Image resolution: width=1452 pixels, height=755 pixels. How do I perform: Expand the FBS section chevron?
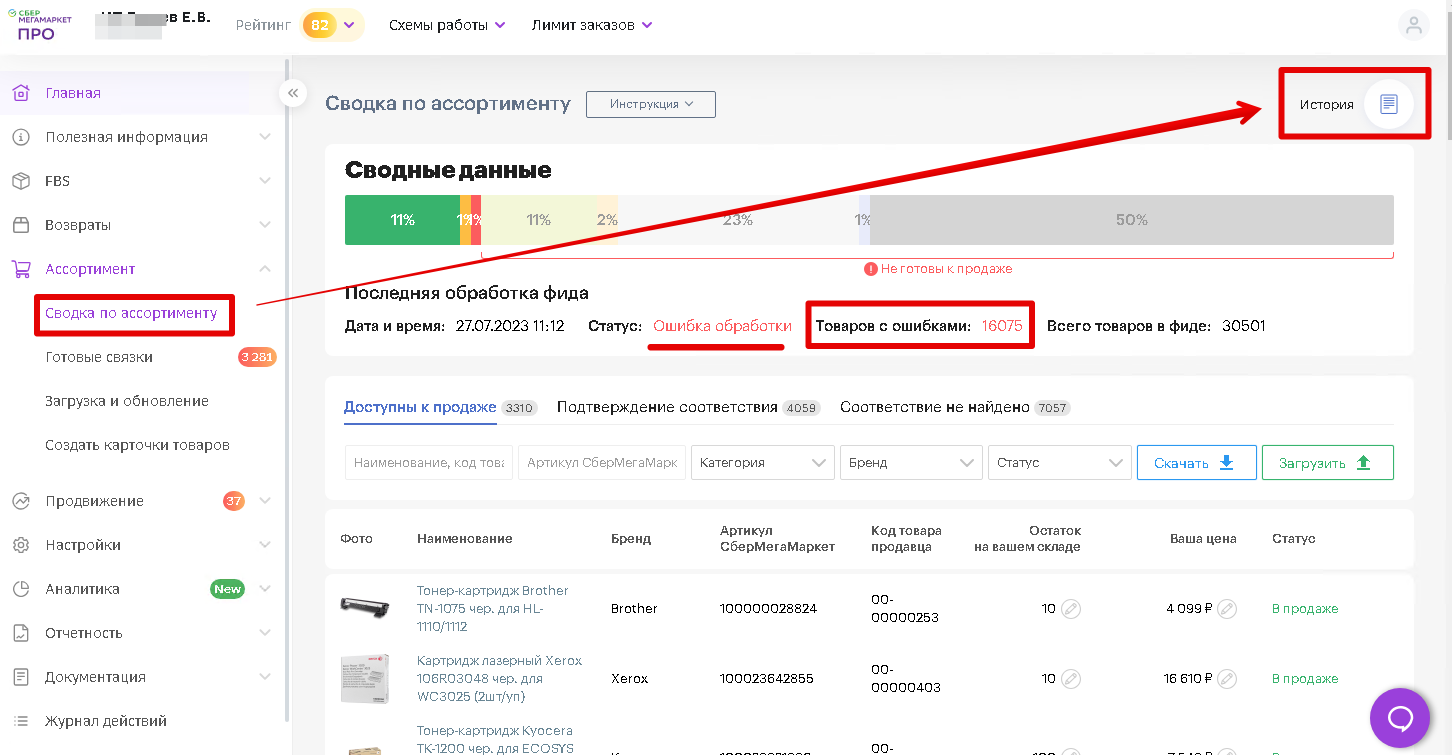coord(265,181)
